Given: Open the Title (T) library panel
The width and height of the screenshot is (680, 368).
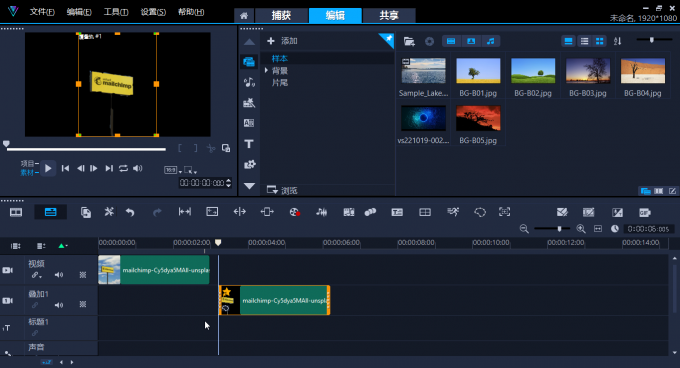Looking at the screenshot, I should click(x=249, y=144).
